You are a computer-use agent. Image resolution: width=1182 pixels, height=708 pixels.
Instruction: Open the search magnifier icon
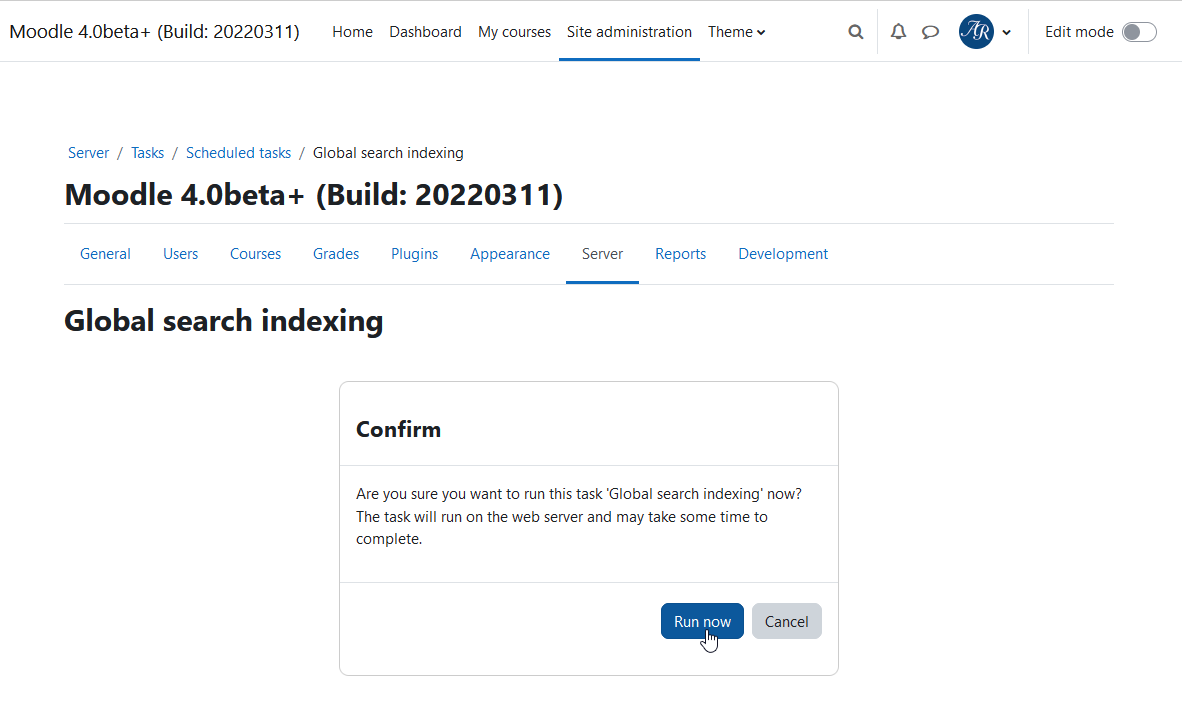point(855,32)
